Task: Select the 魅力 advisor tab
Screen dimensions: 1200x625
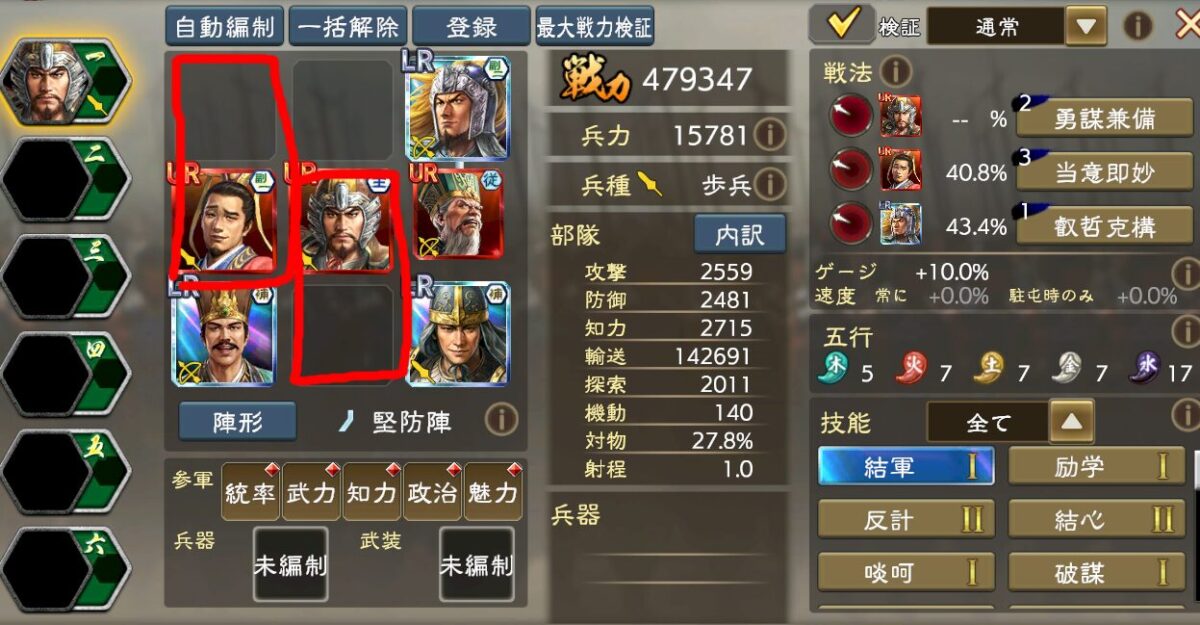Action: [x=493, y=492]
